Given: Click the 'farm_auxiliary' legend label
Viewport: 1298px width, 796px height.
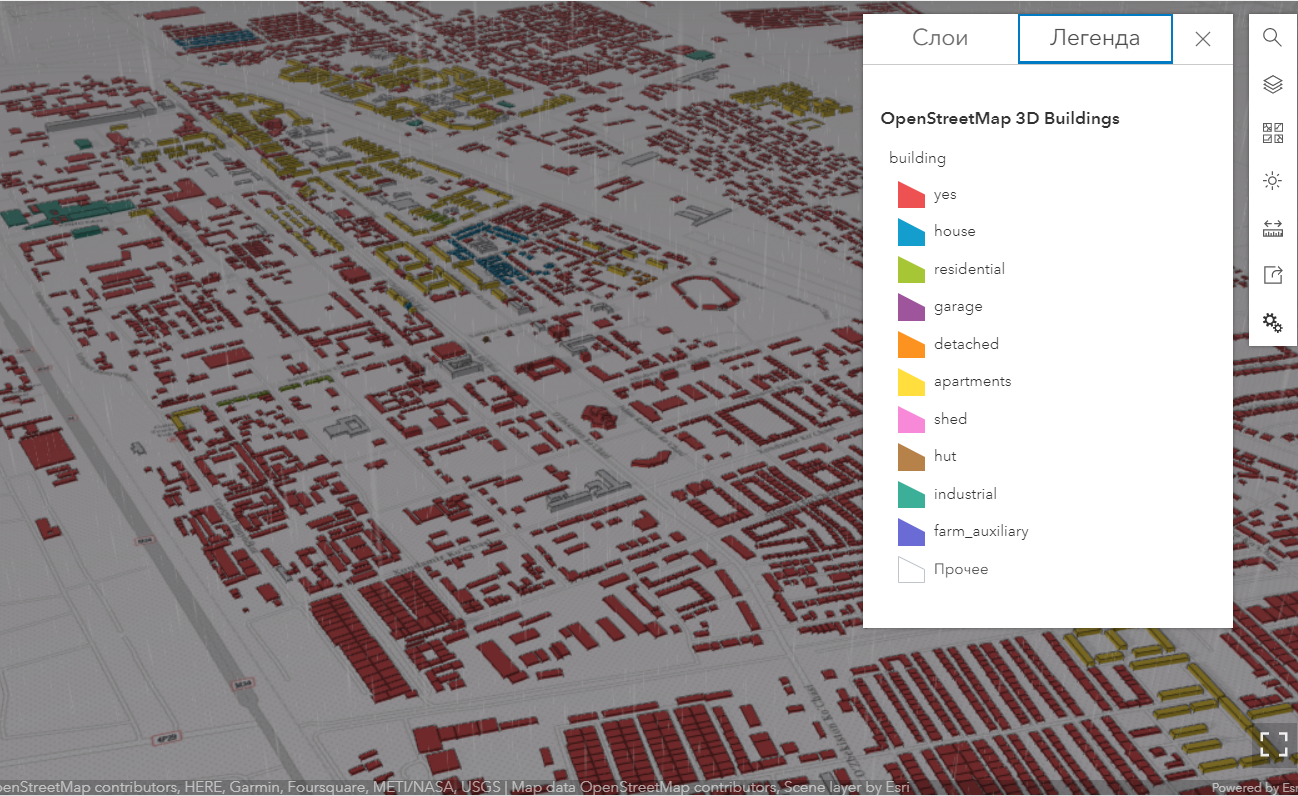Looking at the screenshot, I should (981, 532).
